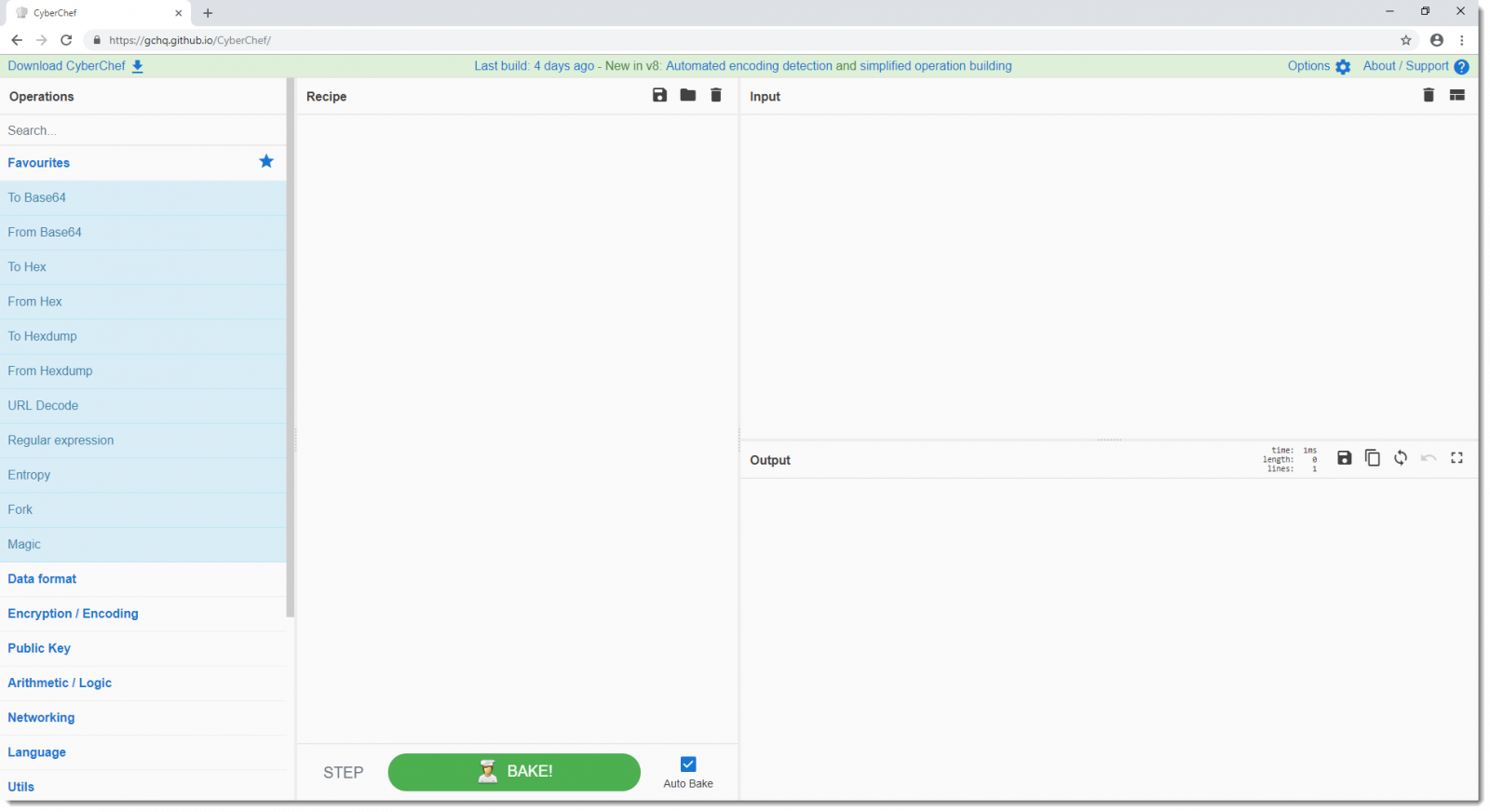Maximise the output pane icon
1490x812 pixels.
click(x=1457, y=458)
